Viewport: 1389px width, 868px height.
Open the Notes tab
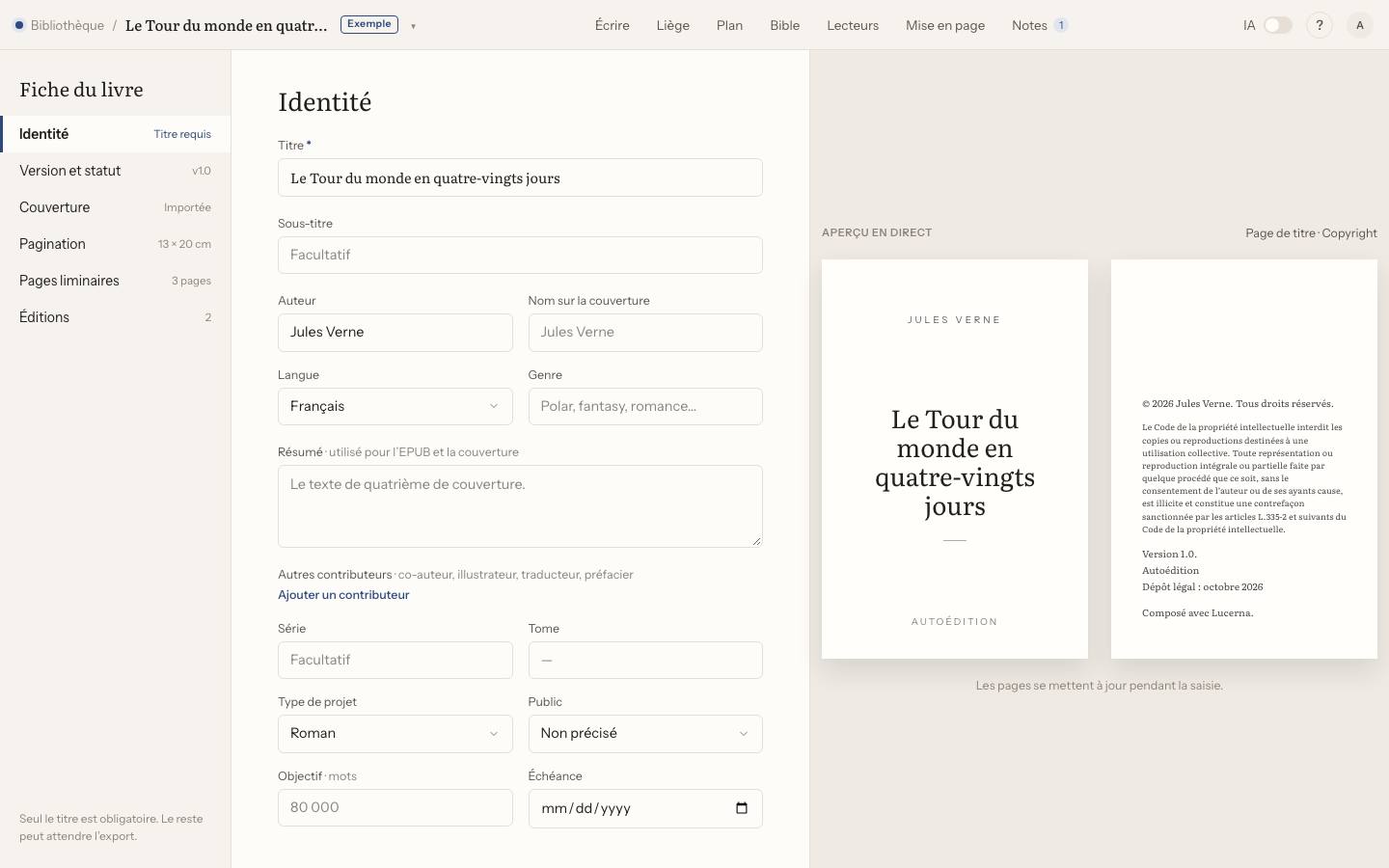coord(1040,25)
